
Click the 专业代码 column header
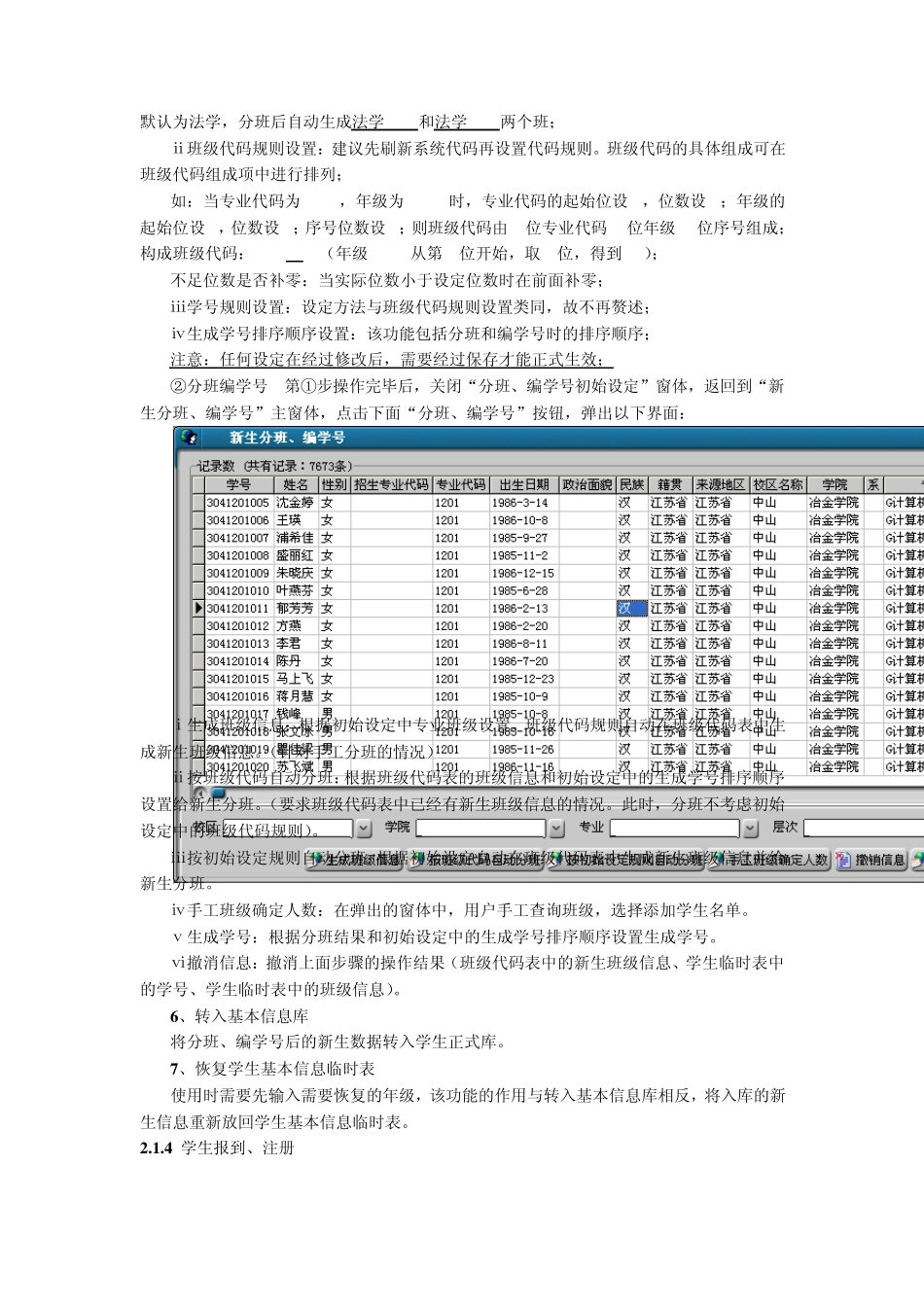pyautogui.click(x=460, y=484)
